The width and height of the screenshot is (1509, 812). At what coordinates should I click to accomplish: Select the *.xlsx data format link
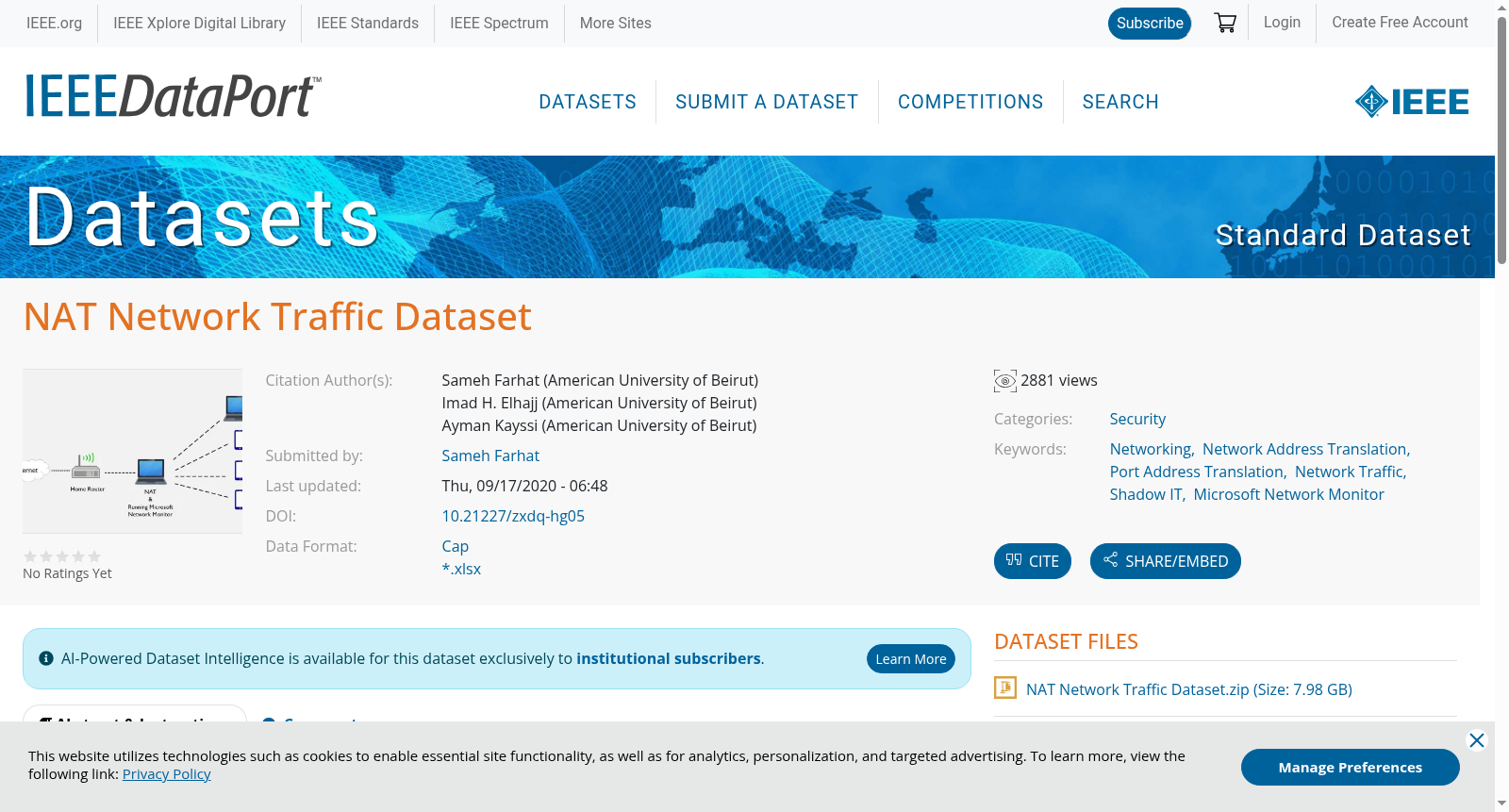(461, 569)
